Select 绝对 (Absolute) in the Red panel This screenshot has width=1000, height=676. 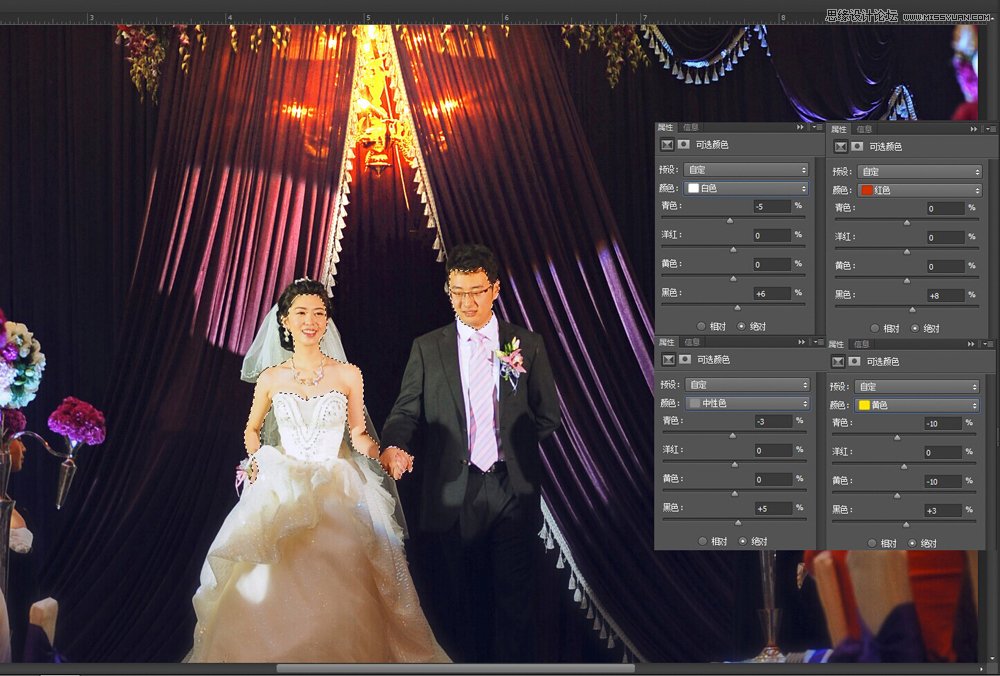(x=915, y=328)
